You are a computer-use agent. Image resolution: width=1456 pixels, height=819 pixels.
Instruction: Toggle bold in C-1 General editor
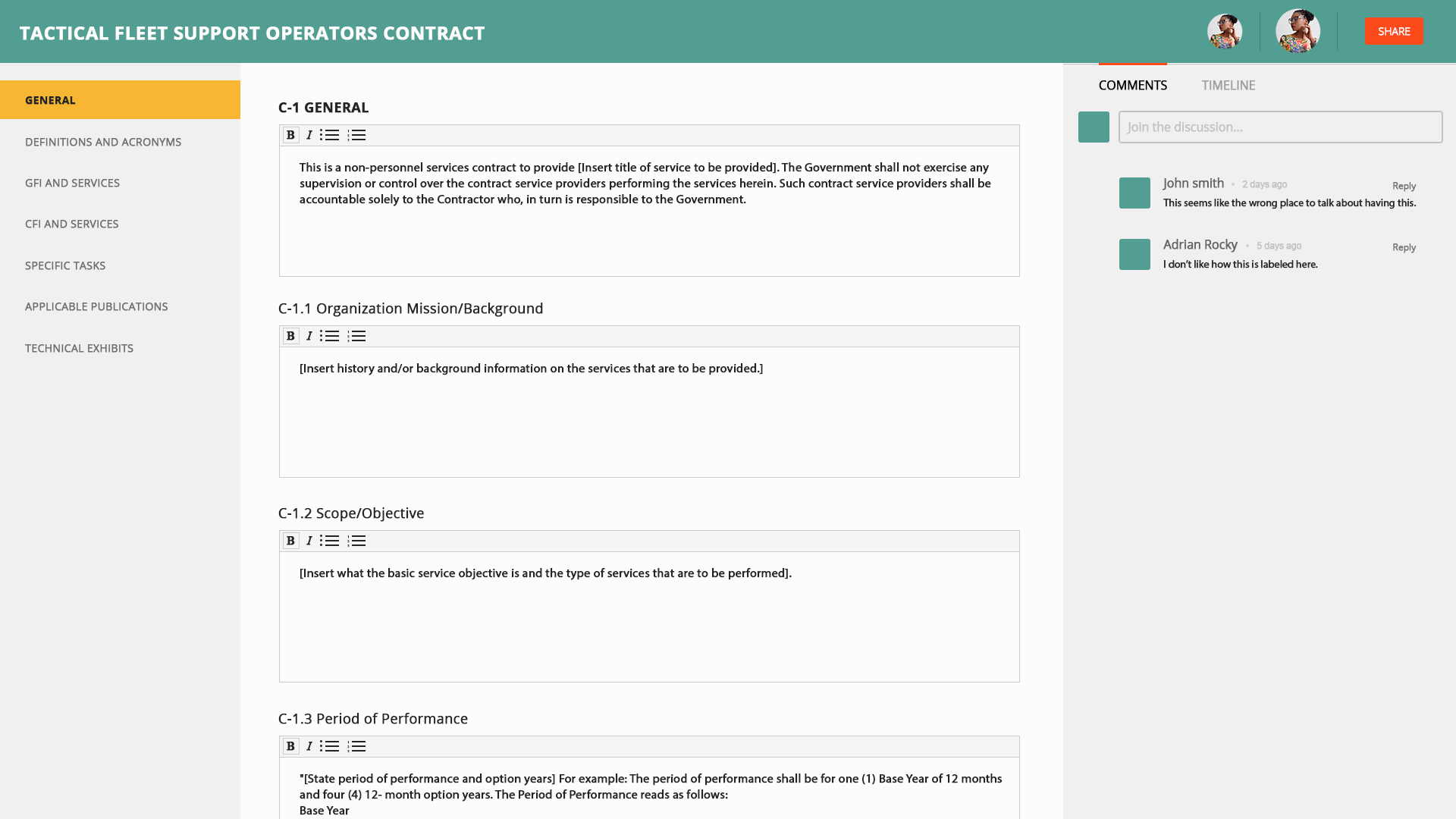(x=290, y=135)
